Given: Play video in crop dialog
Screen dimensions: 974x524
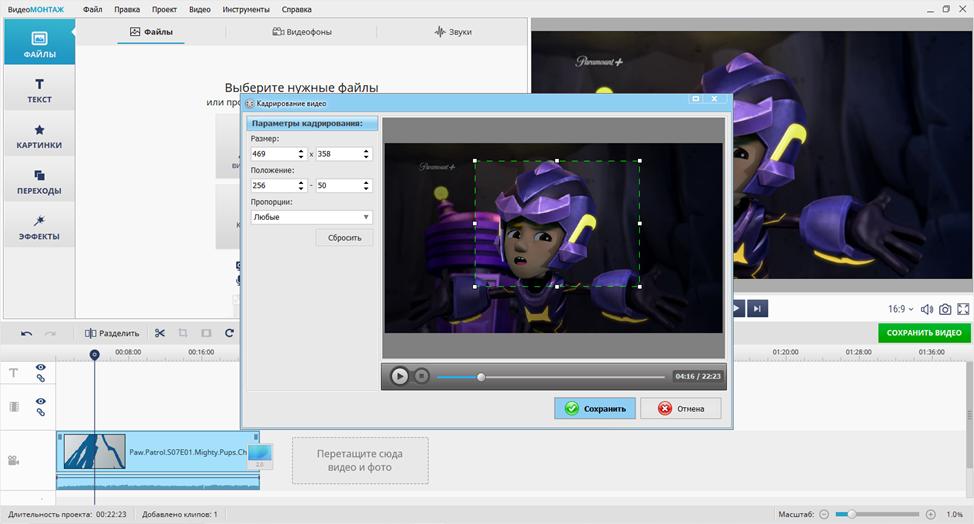Looking at the screenshot, I should [399, 376].
